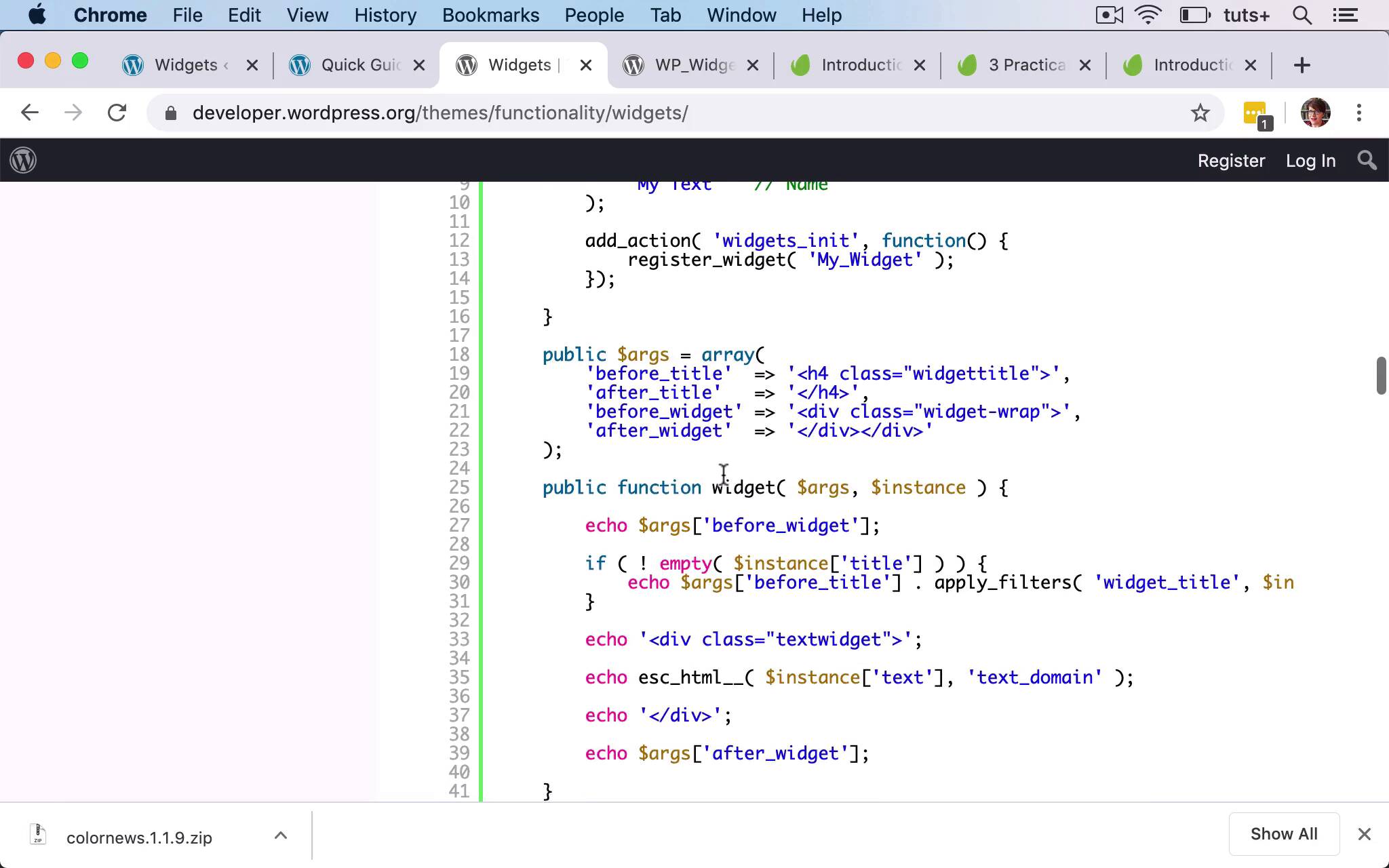The image size is (1389, 868).
Task: Open a new tab with the plus button
Action: pos(1302,64)
